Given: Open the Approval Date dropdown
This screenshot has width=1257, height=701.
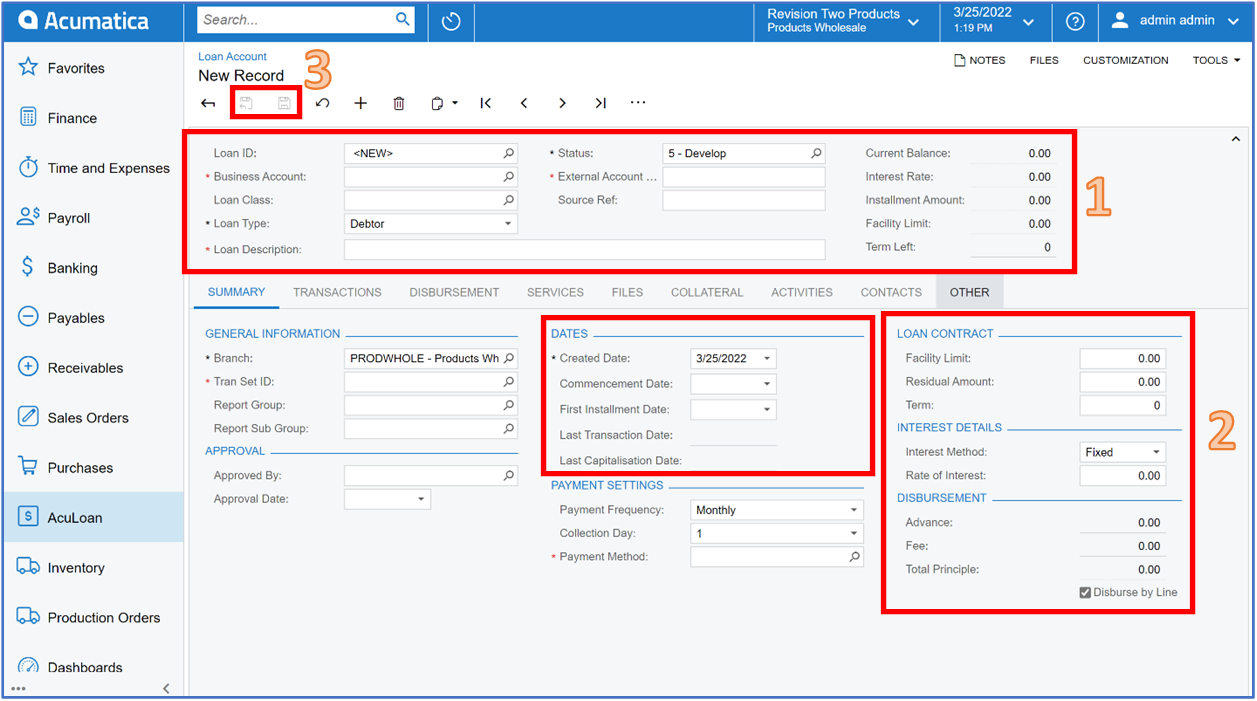Looking at the screenshot, I should click(421, 499).
